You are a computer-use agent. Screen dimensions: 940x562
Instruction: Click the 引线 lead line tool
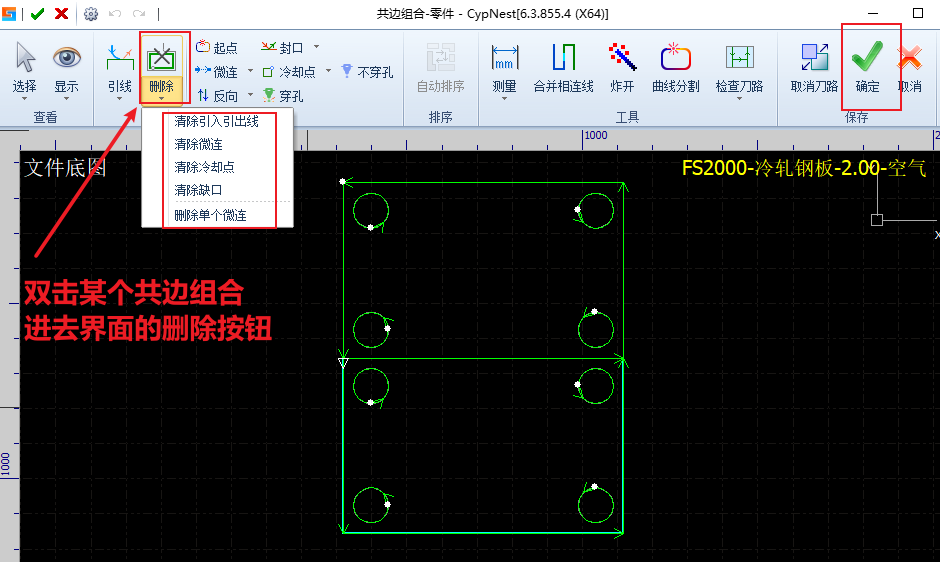point(120,67)
